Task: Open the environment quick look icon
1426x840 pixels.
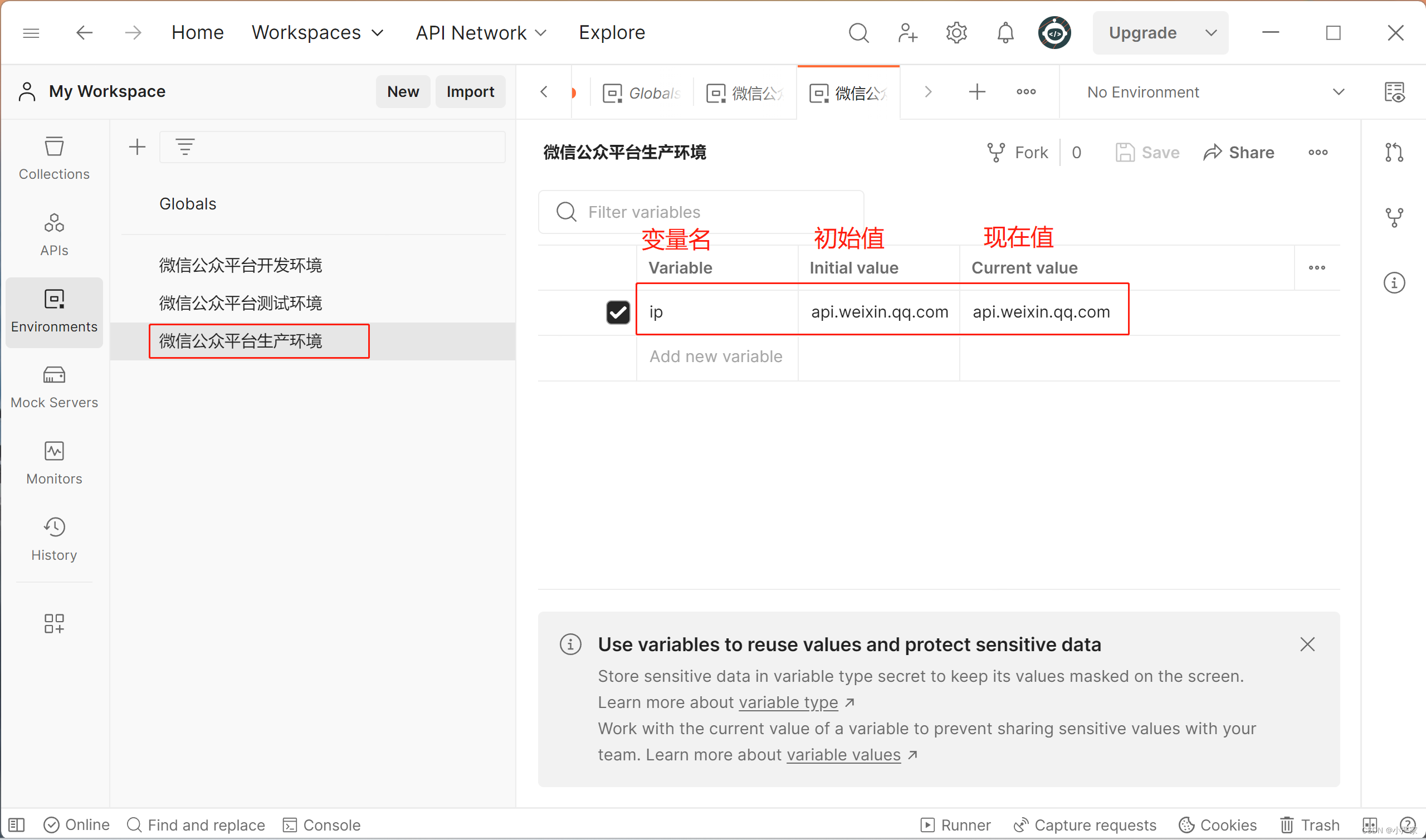Action: pyautogui.click(x=1394, y=92)
